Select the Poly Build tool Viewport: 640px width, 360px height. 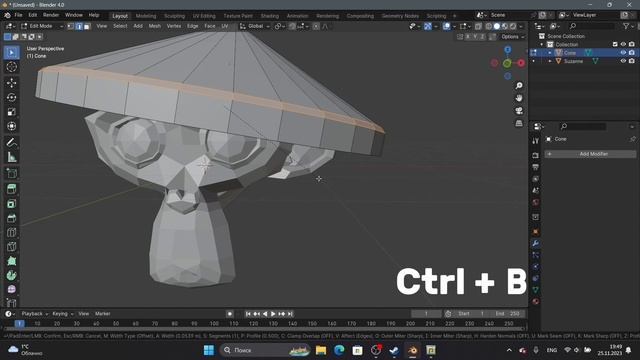(x=11, y=261)
